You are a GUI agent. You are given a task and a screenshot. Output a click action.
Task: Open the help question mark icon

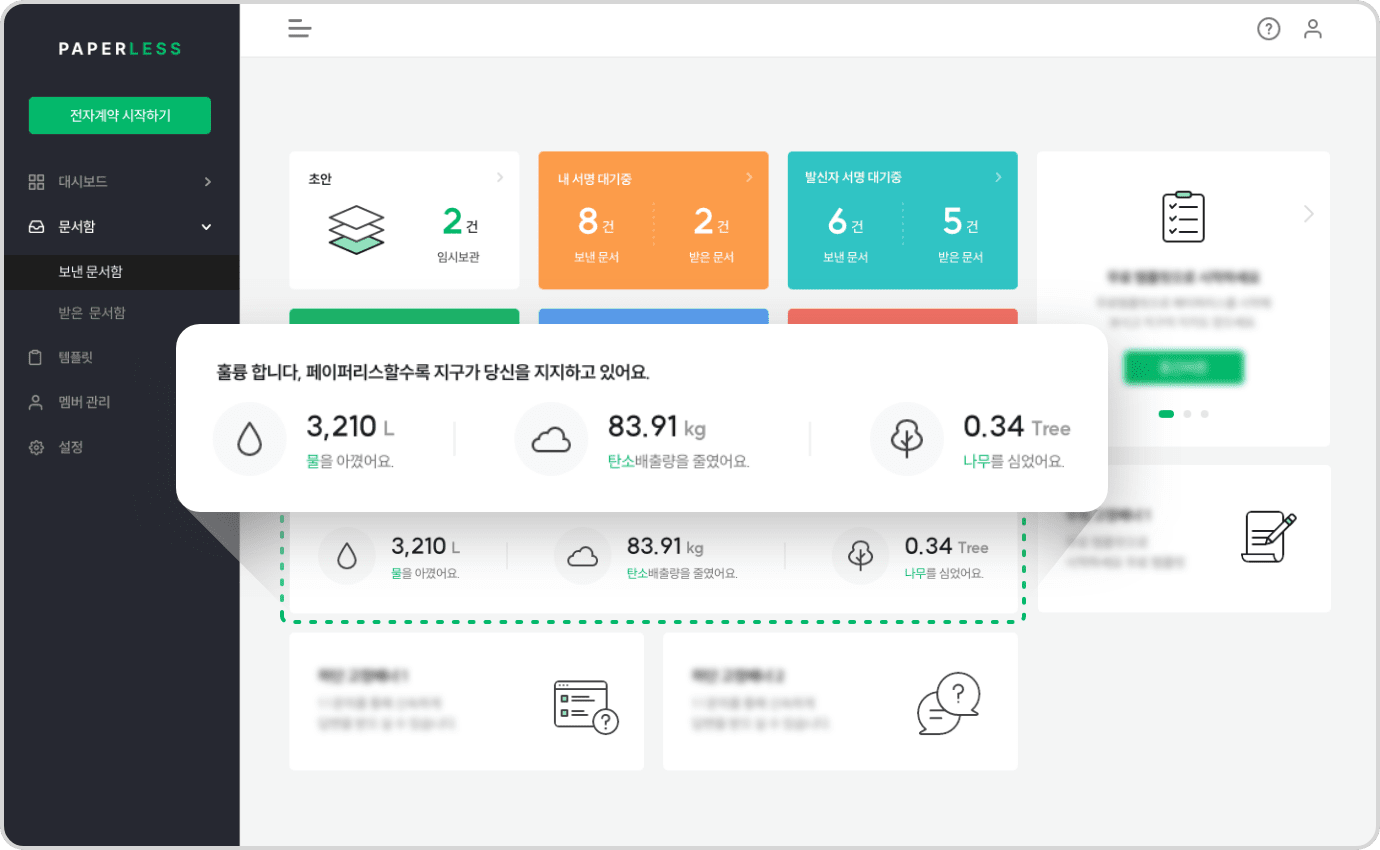(1268, 29)
